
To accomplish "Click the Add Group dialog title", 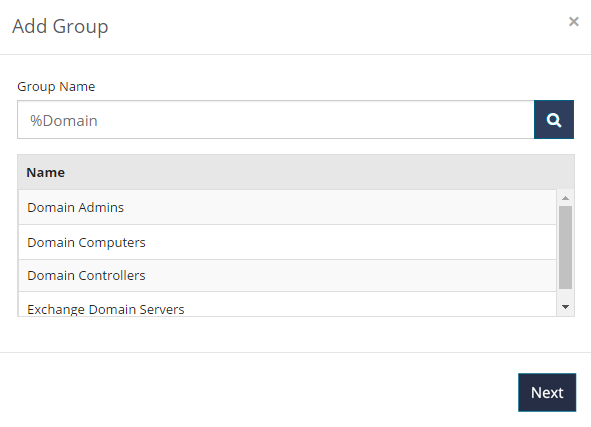I will 60,26.
